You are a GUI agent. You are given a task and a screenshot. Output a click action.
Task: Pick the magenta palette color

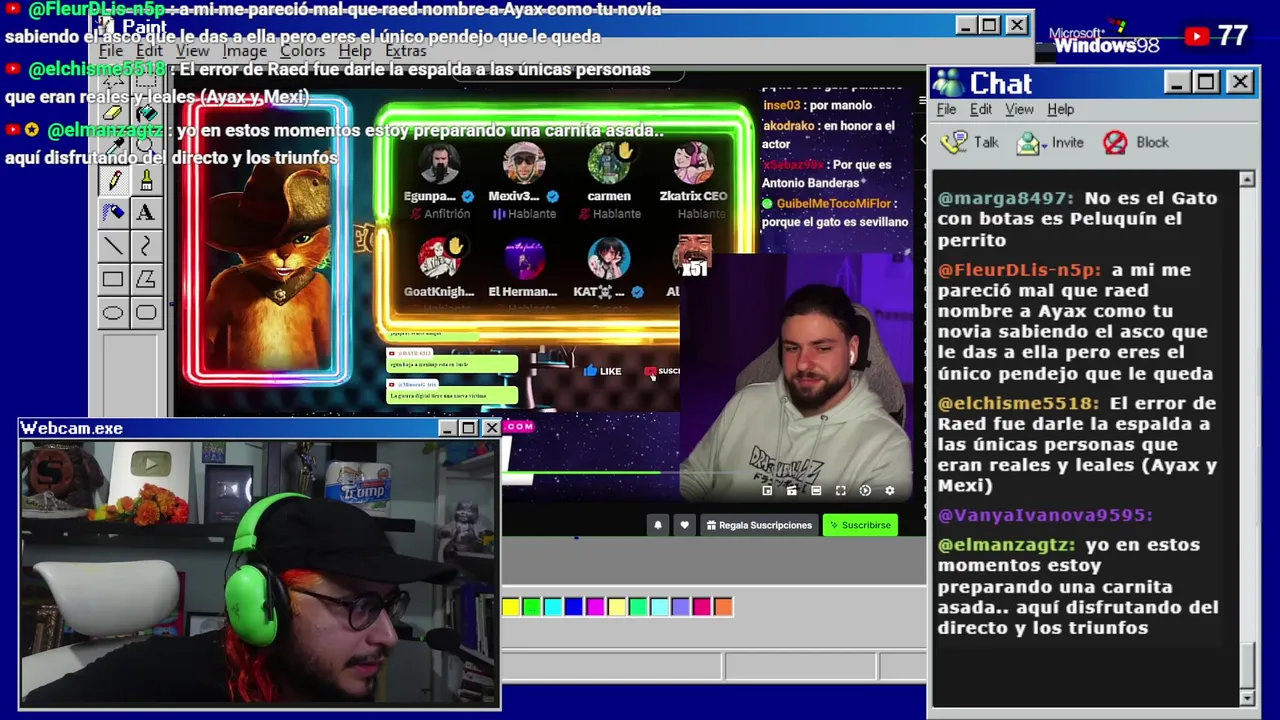click(x=595, y=607)
